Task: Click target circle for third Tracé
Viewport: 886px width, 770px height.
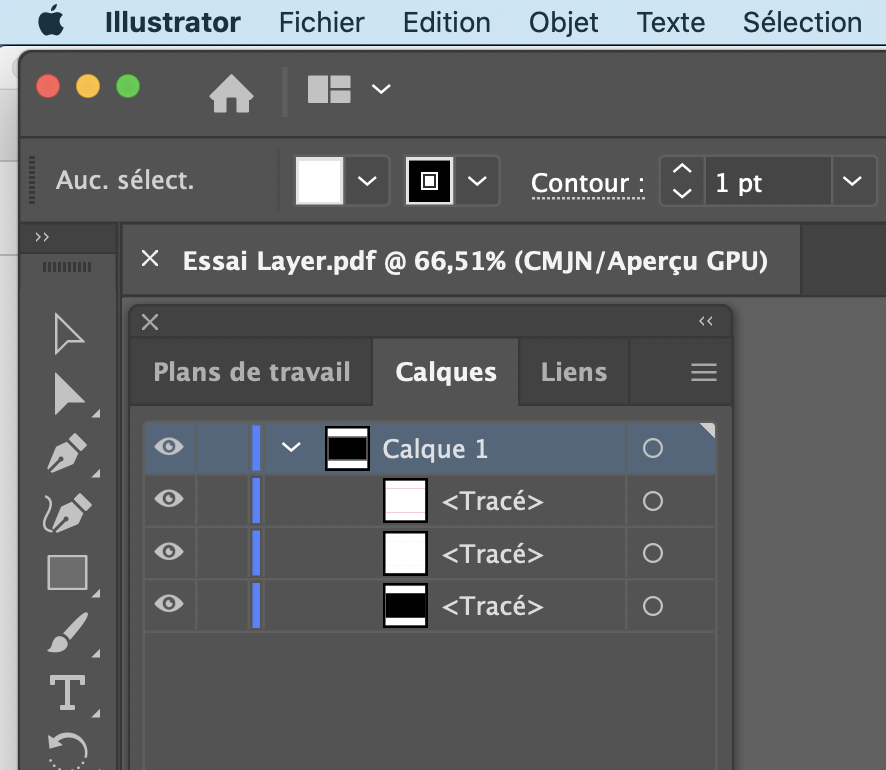Action: (653, 606)
